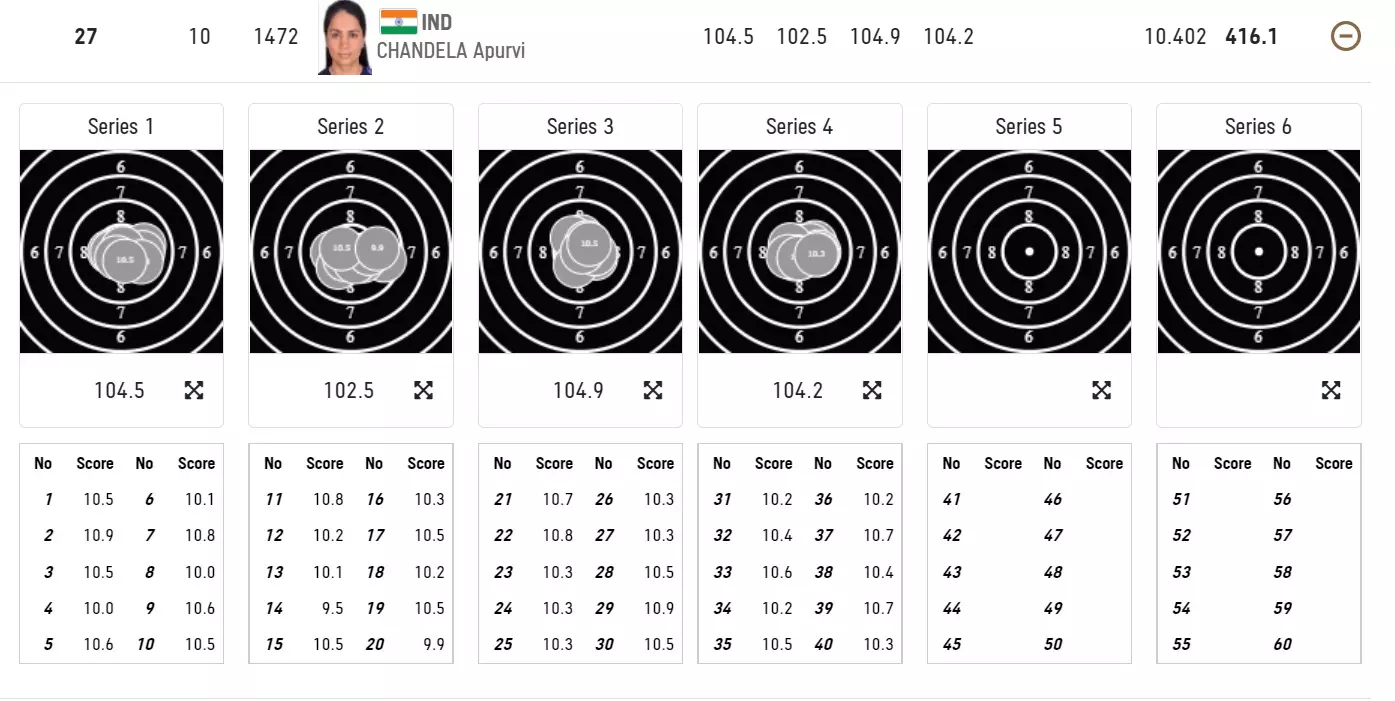Click the athlete's profile photo
The image size is (1395, 701).
(x=345, y=38)
